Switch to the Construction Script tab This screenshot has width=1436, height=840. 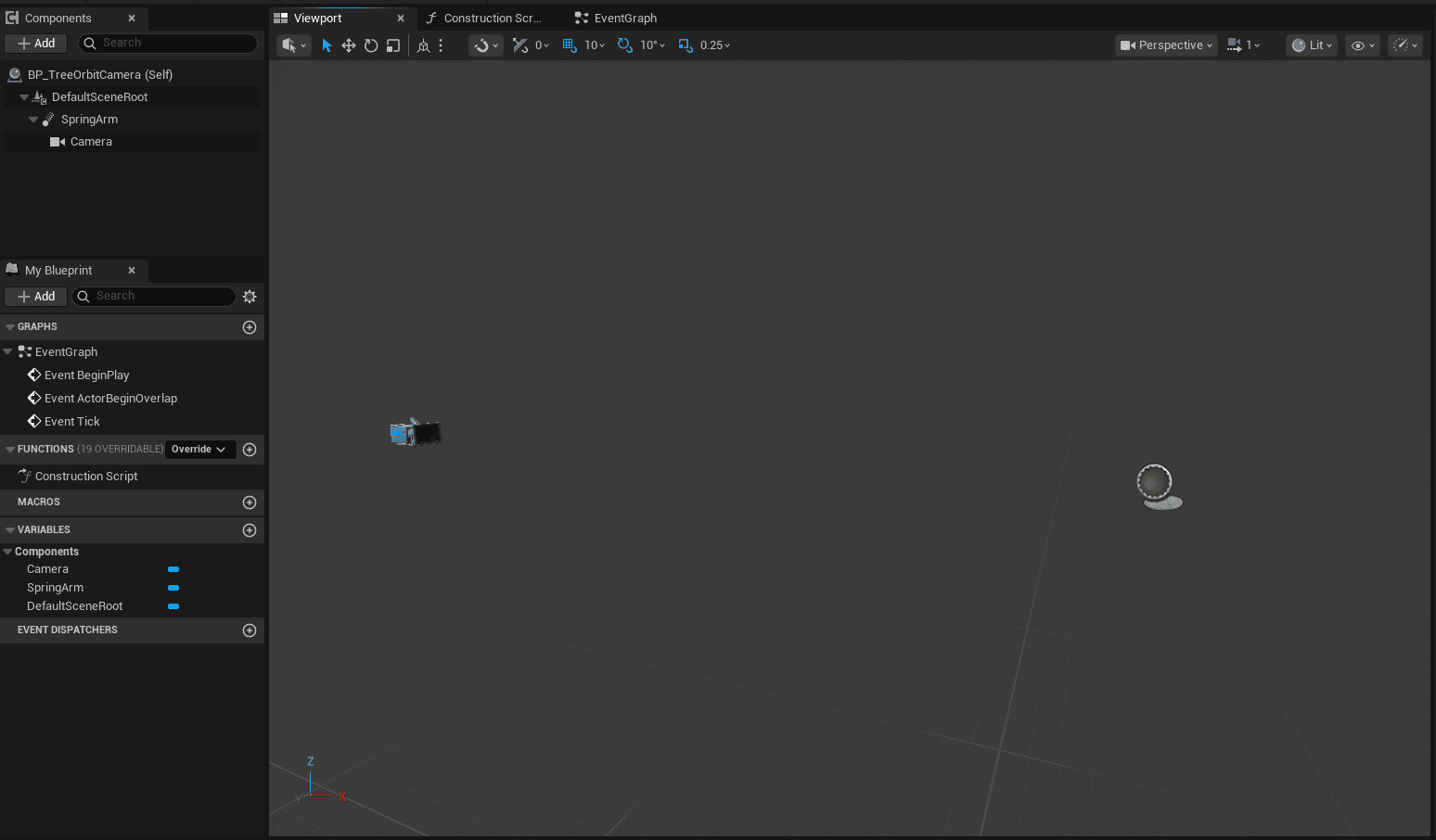487,17
